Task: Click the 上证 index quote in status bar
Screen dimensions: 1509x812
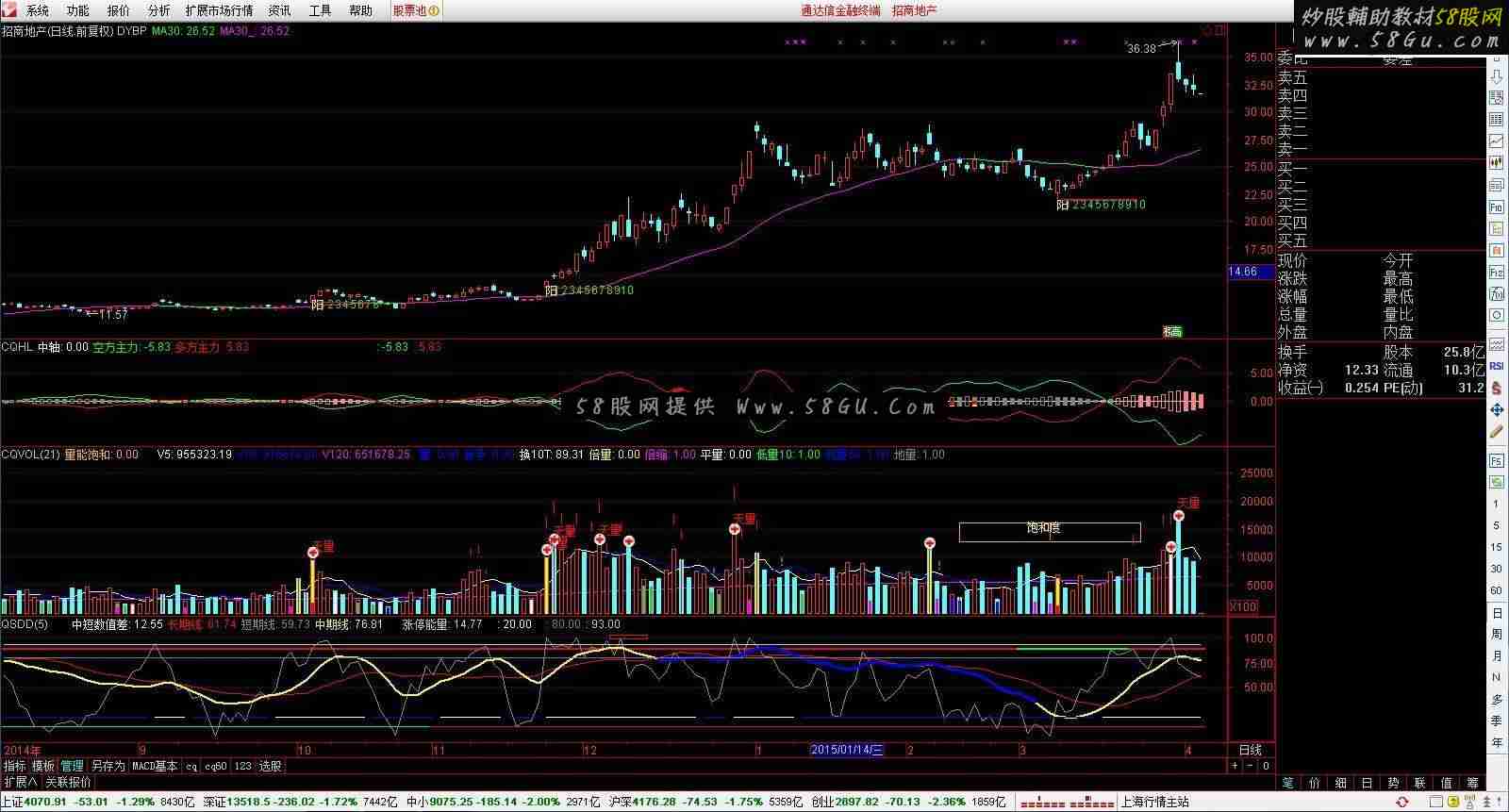Action: point(97,803)
